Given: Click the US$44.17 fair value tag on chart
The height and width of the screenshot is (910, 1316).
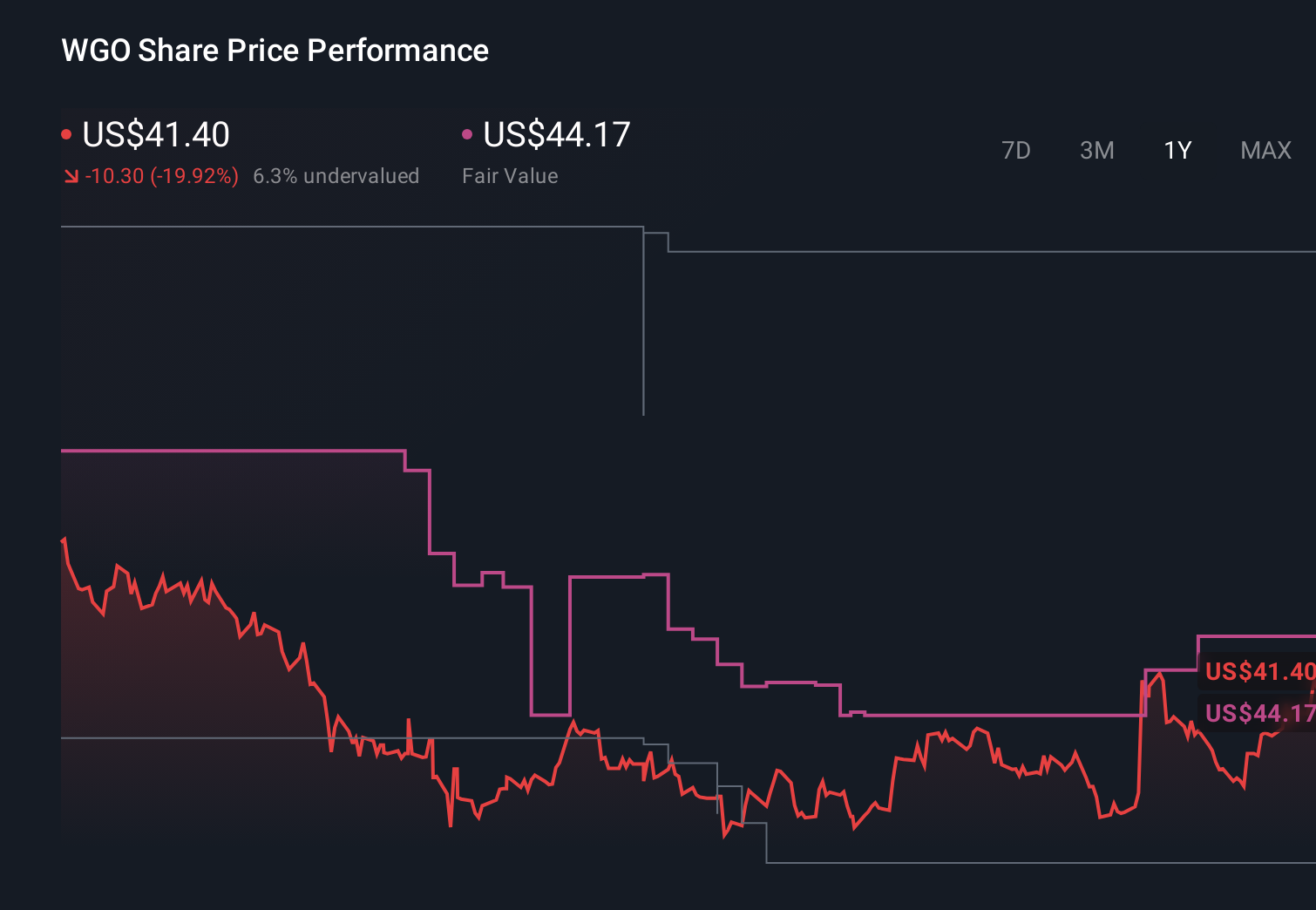Looking at the screenshot, I should coord(1260,714).
